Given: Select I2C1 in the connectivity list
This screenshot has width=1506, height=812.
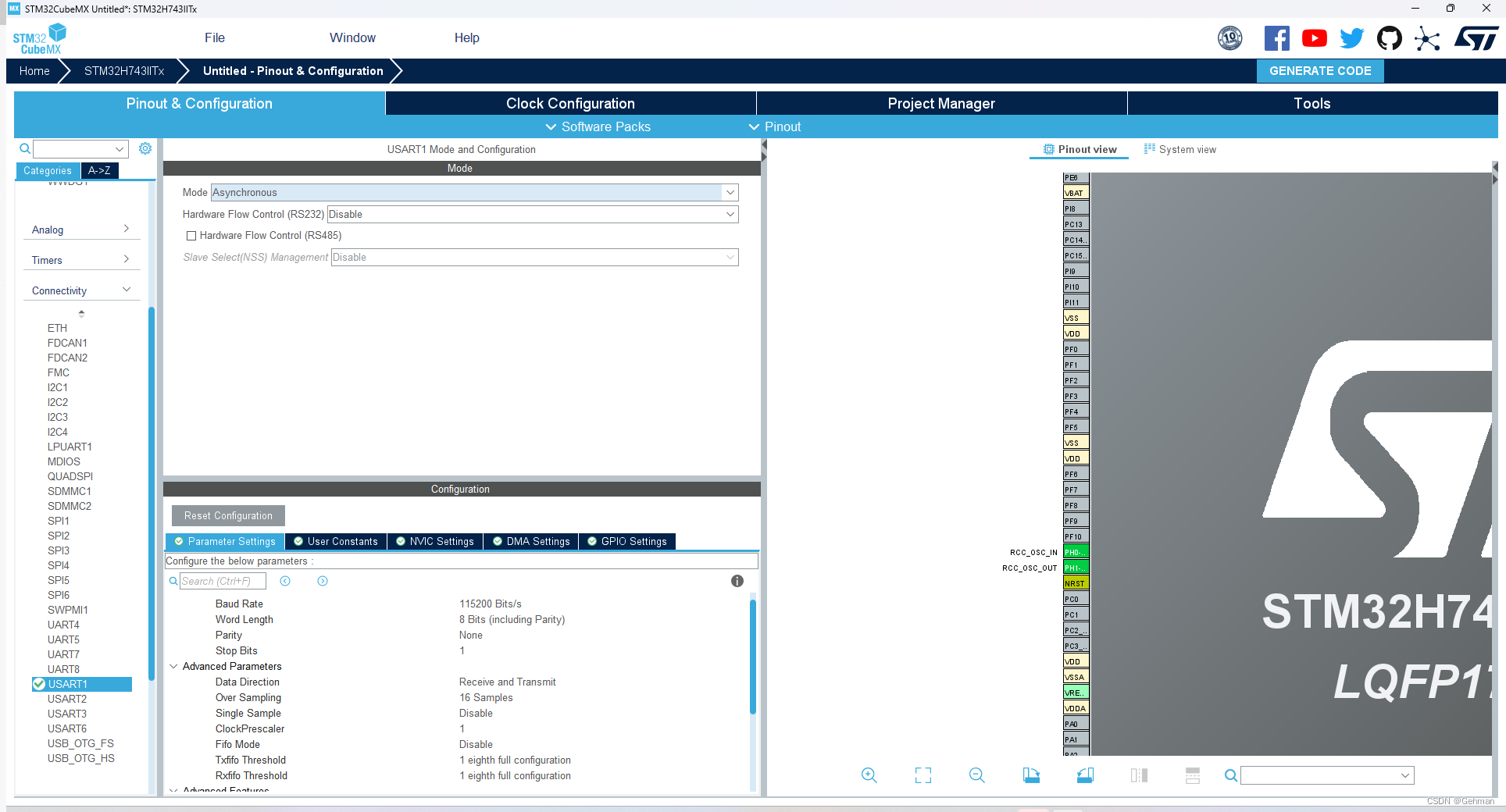Looking at the screenshot, I should [58, 387].
